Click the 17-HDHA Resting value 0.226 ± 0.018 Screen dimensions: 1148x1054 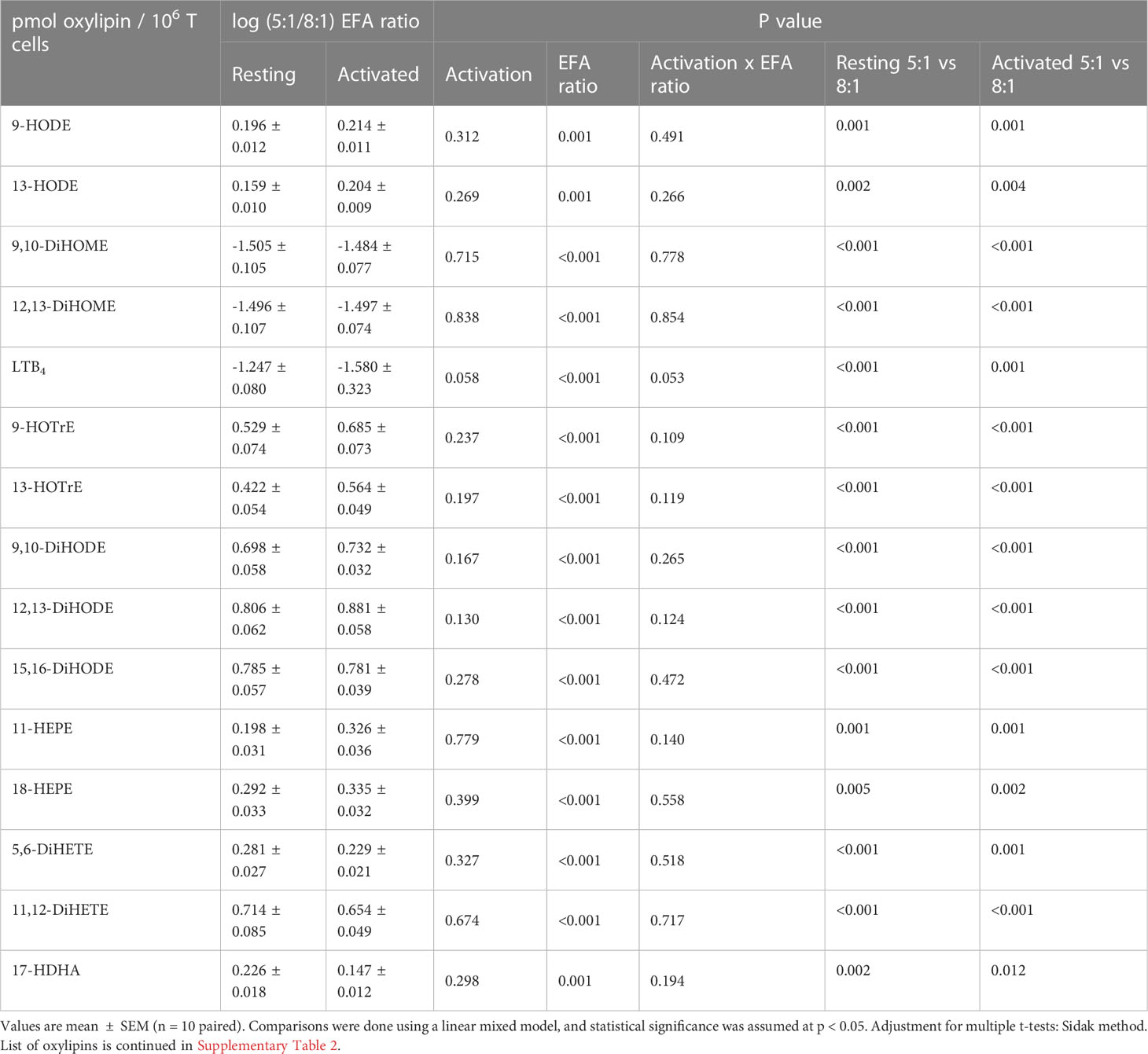click(x=256, y=981)
